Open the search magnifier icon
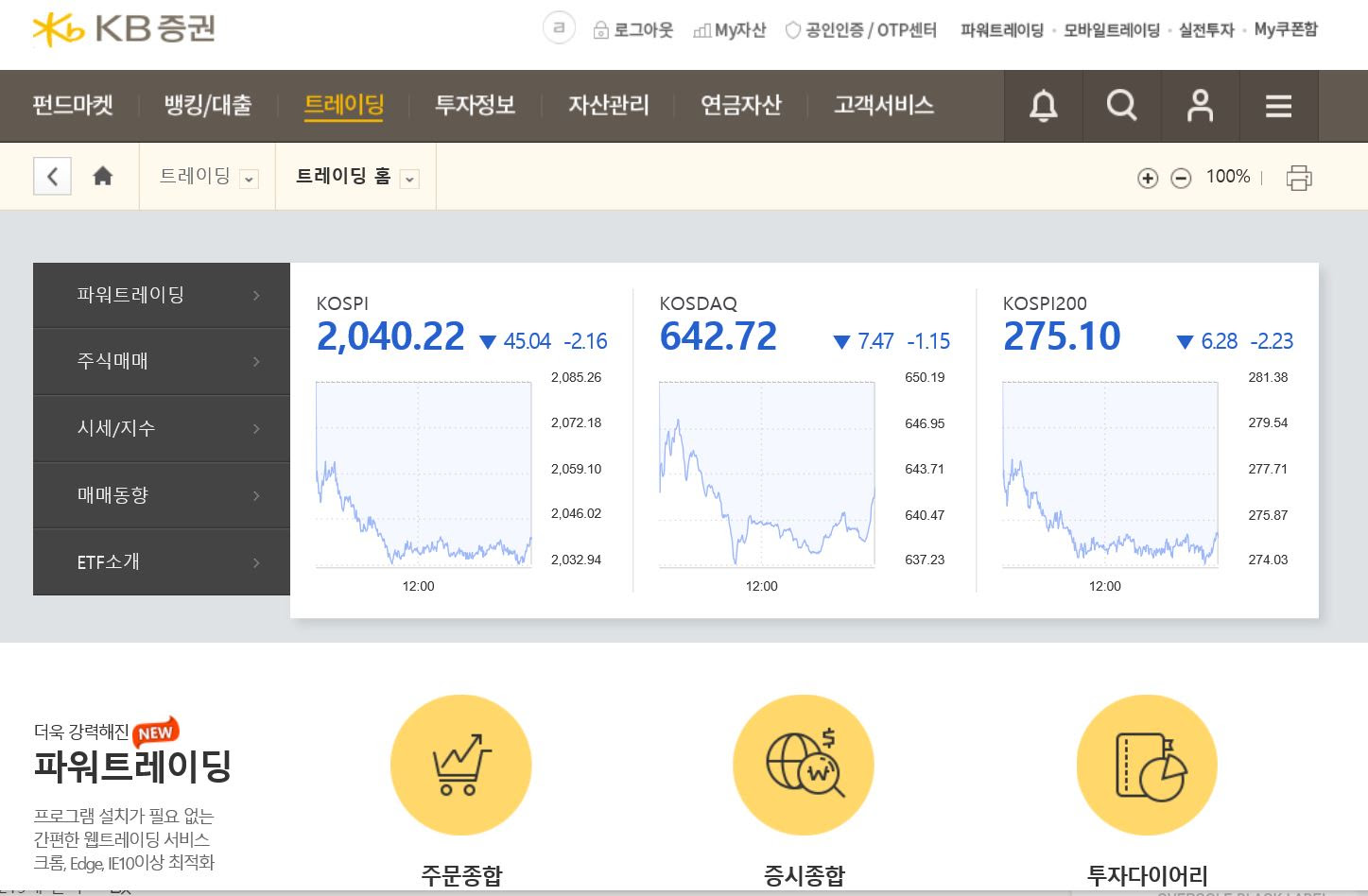 tap(1122, 106)
